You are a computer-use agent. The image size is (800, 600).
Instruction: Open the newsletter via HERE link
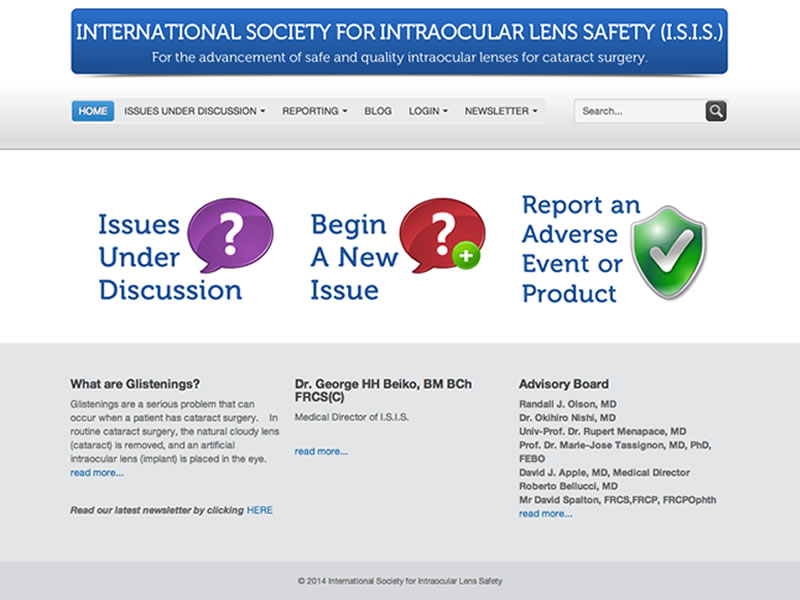click(x=260, y=510)
